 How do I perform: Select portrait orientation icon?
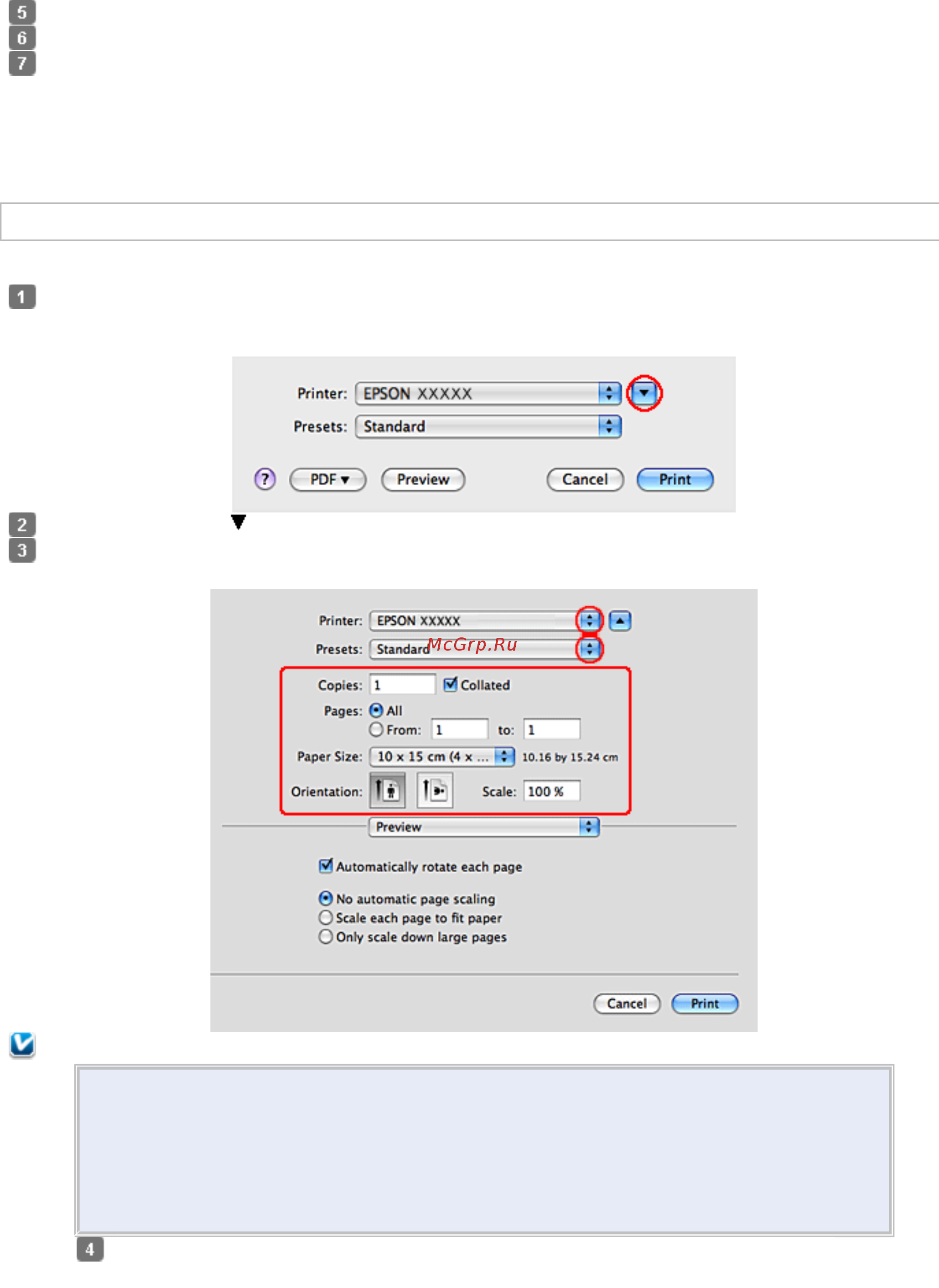pos(387,790)
